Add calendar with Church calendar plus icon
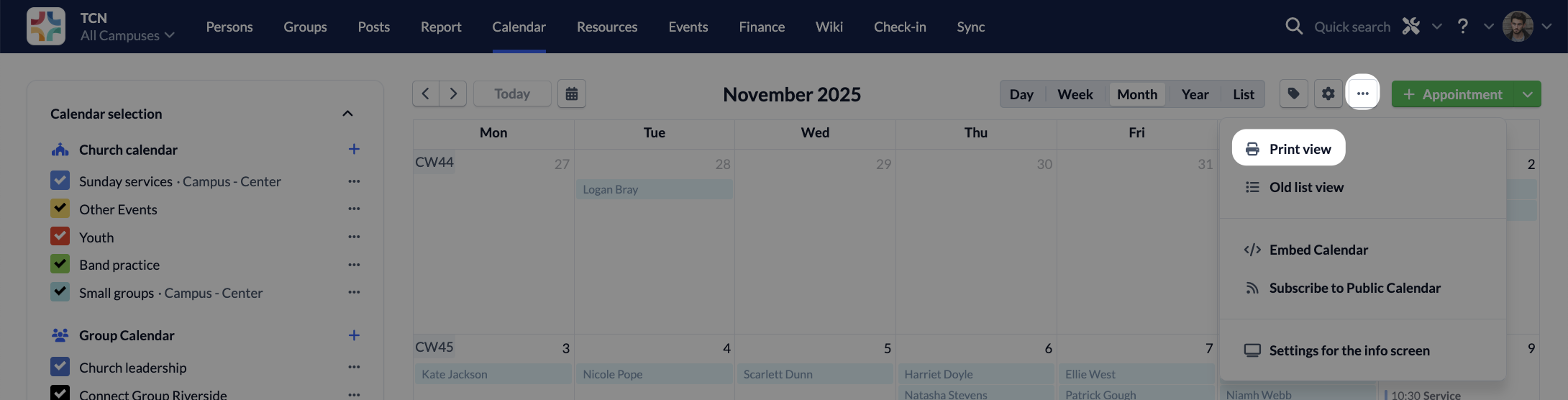The width and height of the screenshot is (1568, 400). (354, 150)
